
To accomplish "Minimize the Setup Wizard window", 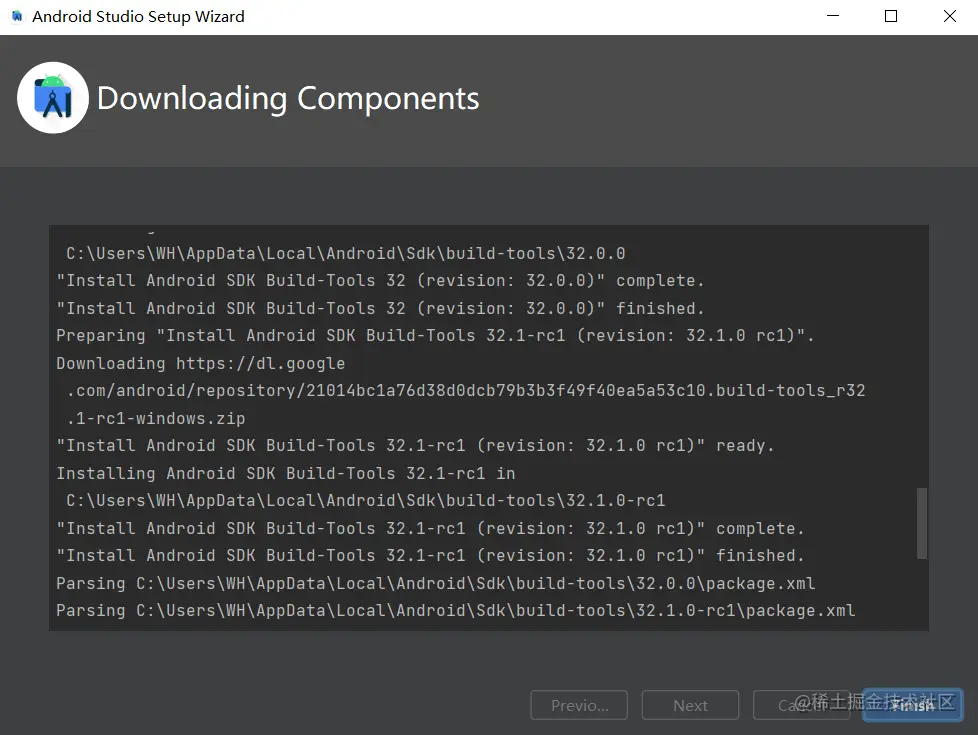I will pyautogui.click(x=833, y=16).
